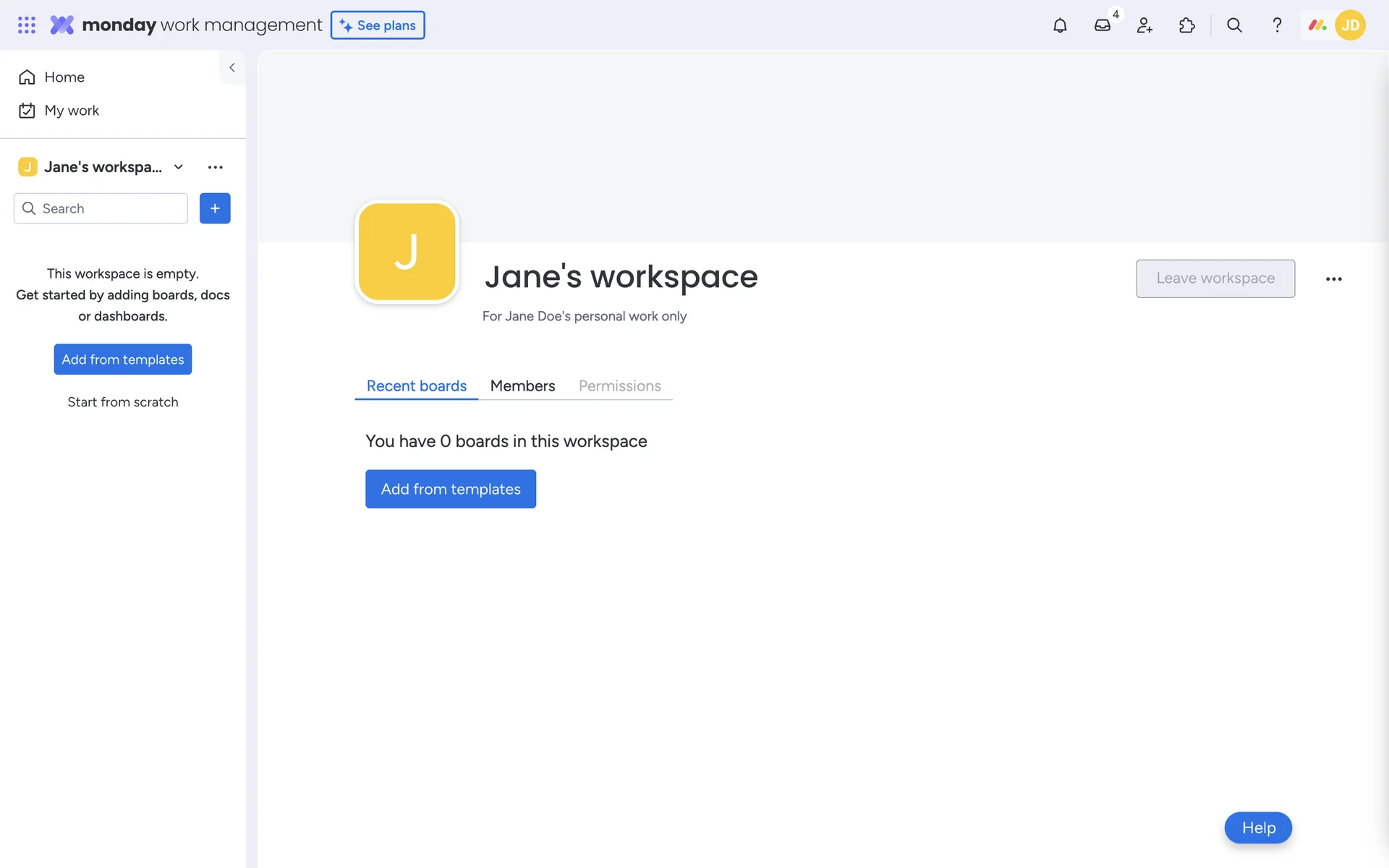Switch to the Members tab
The height and width of the screenshot is (868, 1389).
[522, 386]
